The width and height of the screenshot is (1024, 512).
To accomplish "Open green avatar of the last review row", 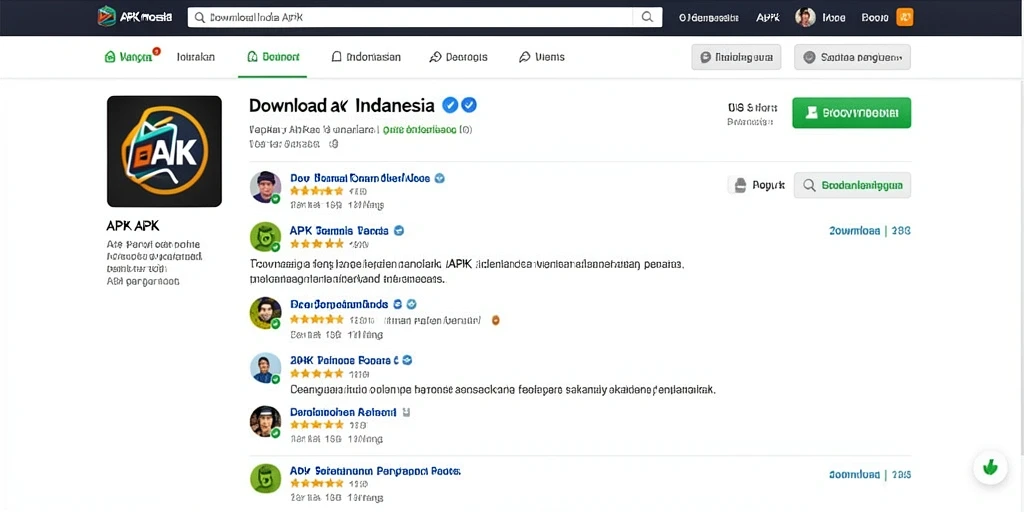I will pyautogui.click(x=265, y=478).
